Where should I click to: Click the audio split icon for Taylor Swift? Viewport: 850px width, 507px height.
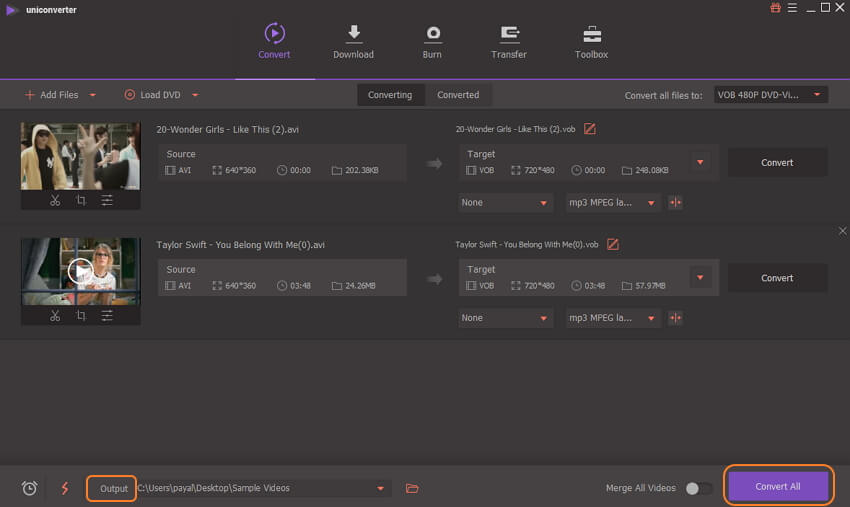[x=675, y=318]
